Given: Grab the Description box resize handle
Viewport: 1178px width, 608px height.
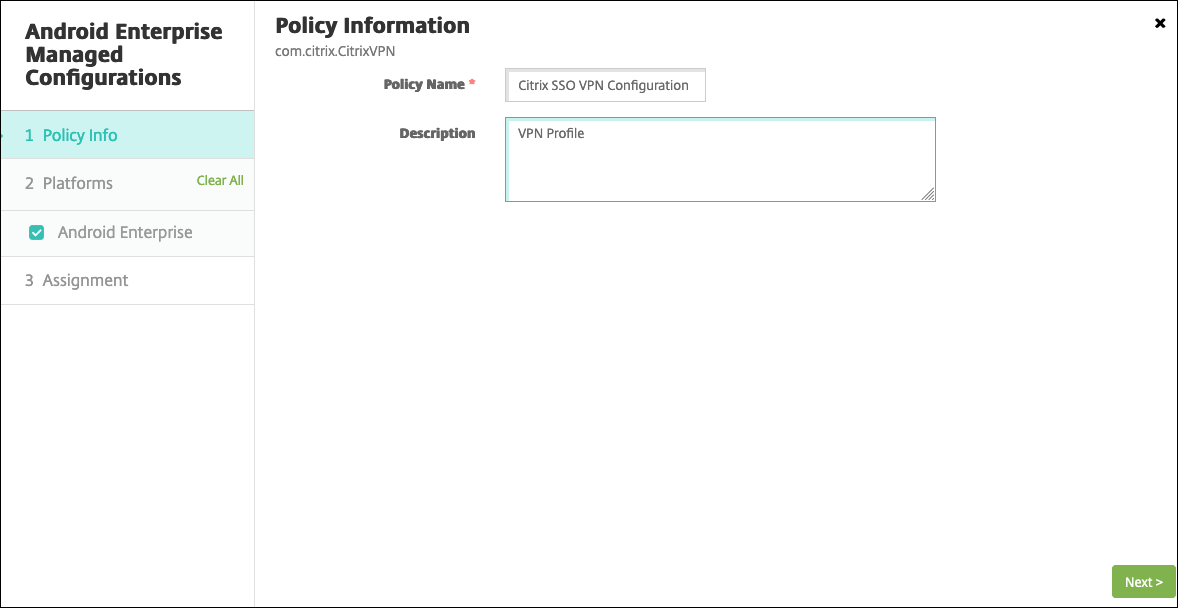Looking at the screenshot, I should 928,194.
